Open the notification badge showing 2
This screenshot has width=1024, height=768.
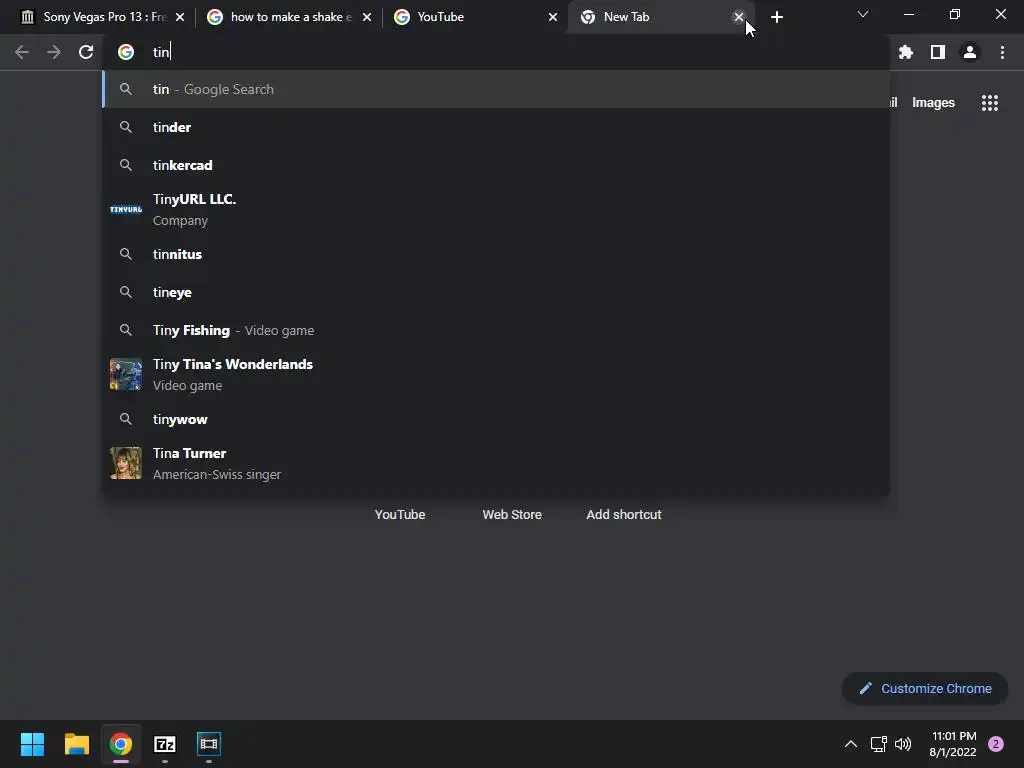click(x=996, y=744)
